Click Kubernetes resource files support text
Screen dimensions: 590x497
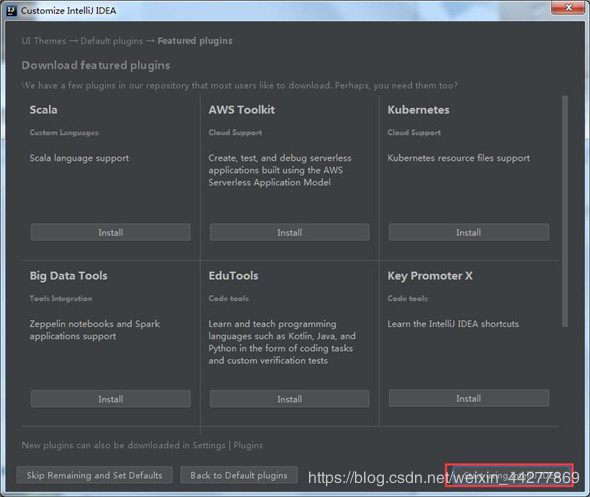click(459, 158)
